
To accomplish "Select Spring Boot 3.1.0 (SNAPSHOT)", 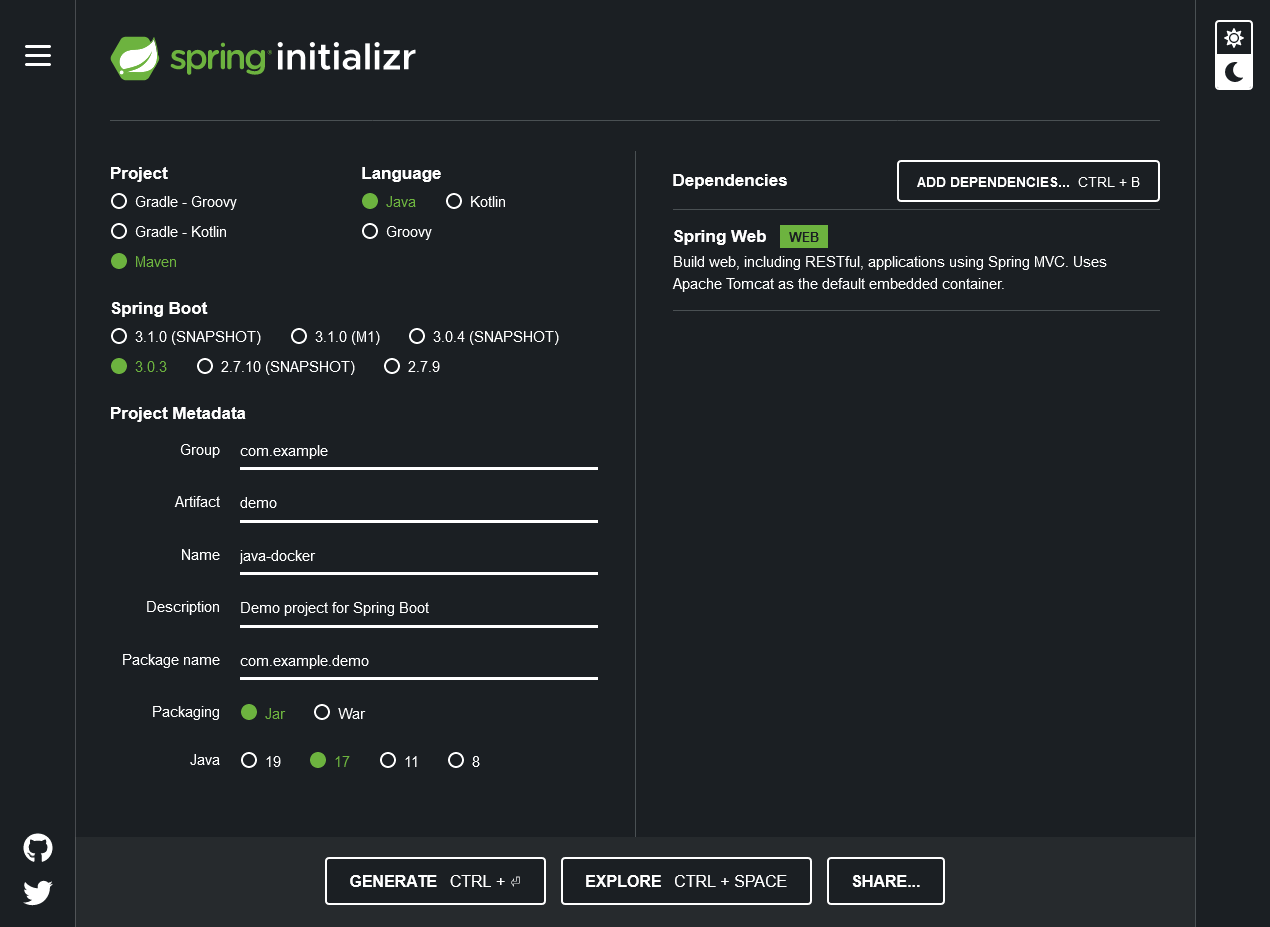I will pos(186,337).
